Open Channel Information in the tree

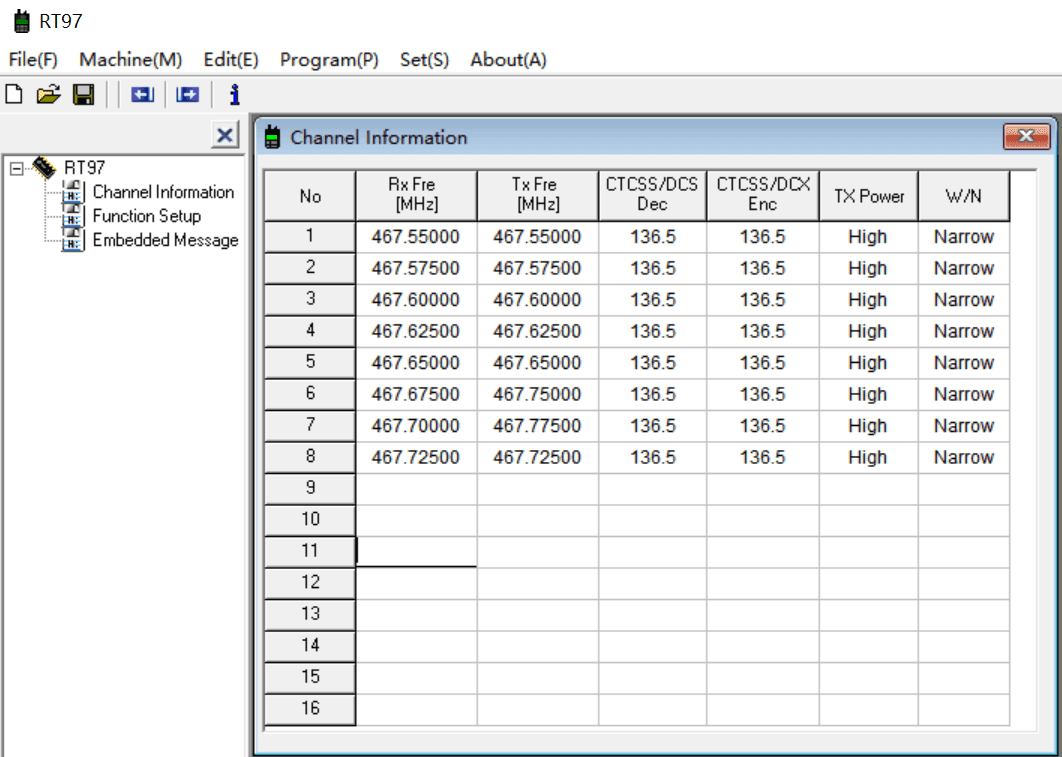pyautogui.click(x=162, y=192)
